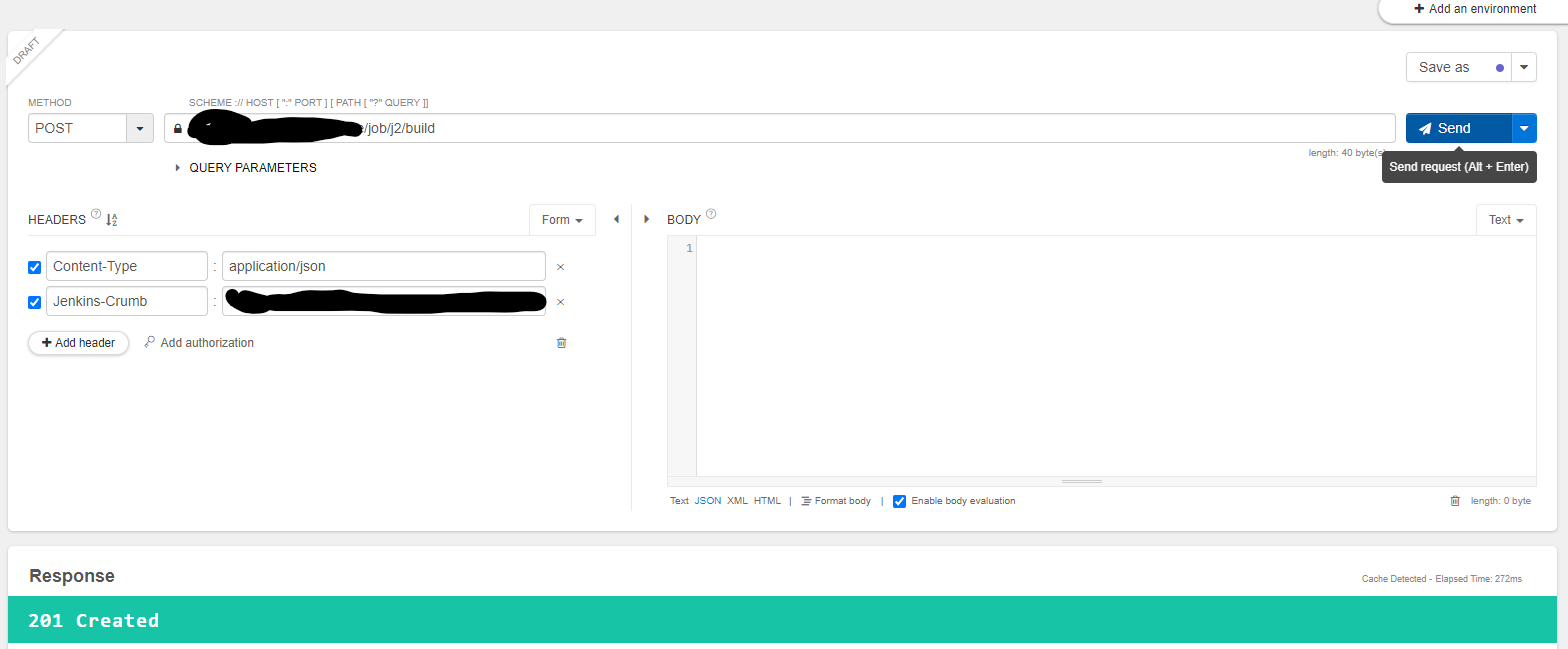Image resolution: width=1568 pixels, height=649 pixels.
Task: Click the Content-Type header name field
Action: click(x=127, y=266)
